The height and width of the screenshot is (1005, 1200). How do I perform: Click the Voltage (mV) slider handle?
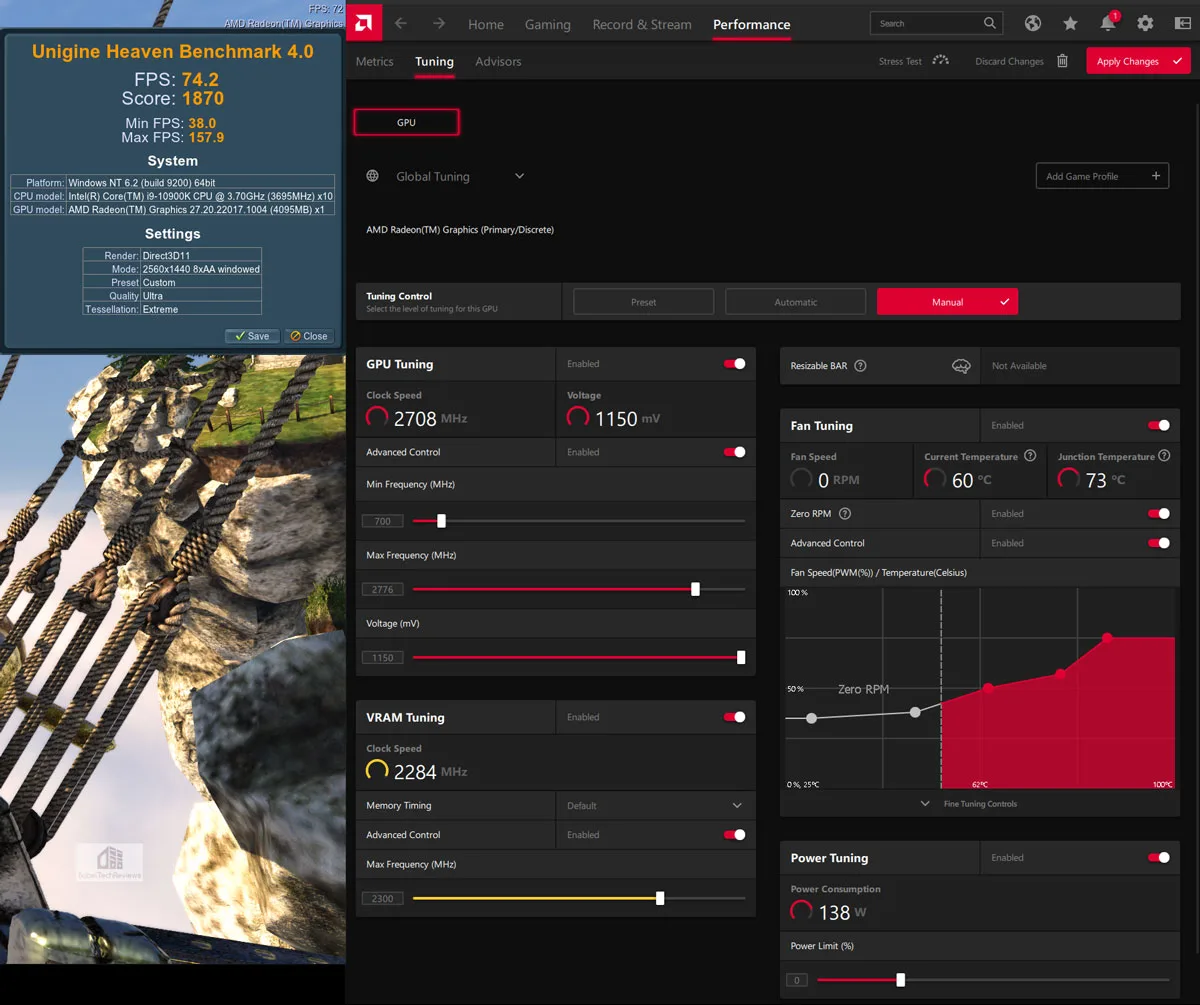[x=741, y=657]
